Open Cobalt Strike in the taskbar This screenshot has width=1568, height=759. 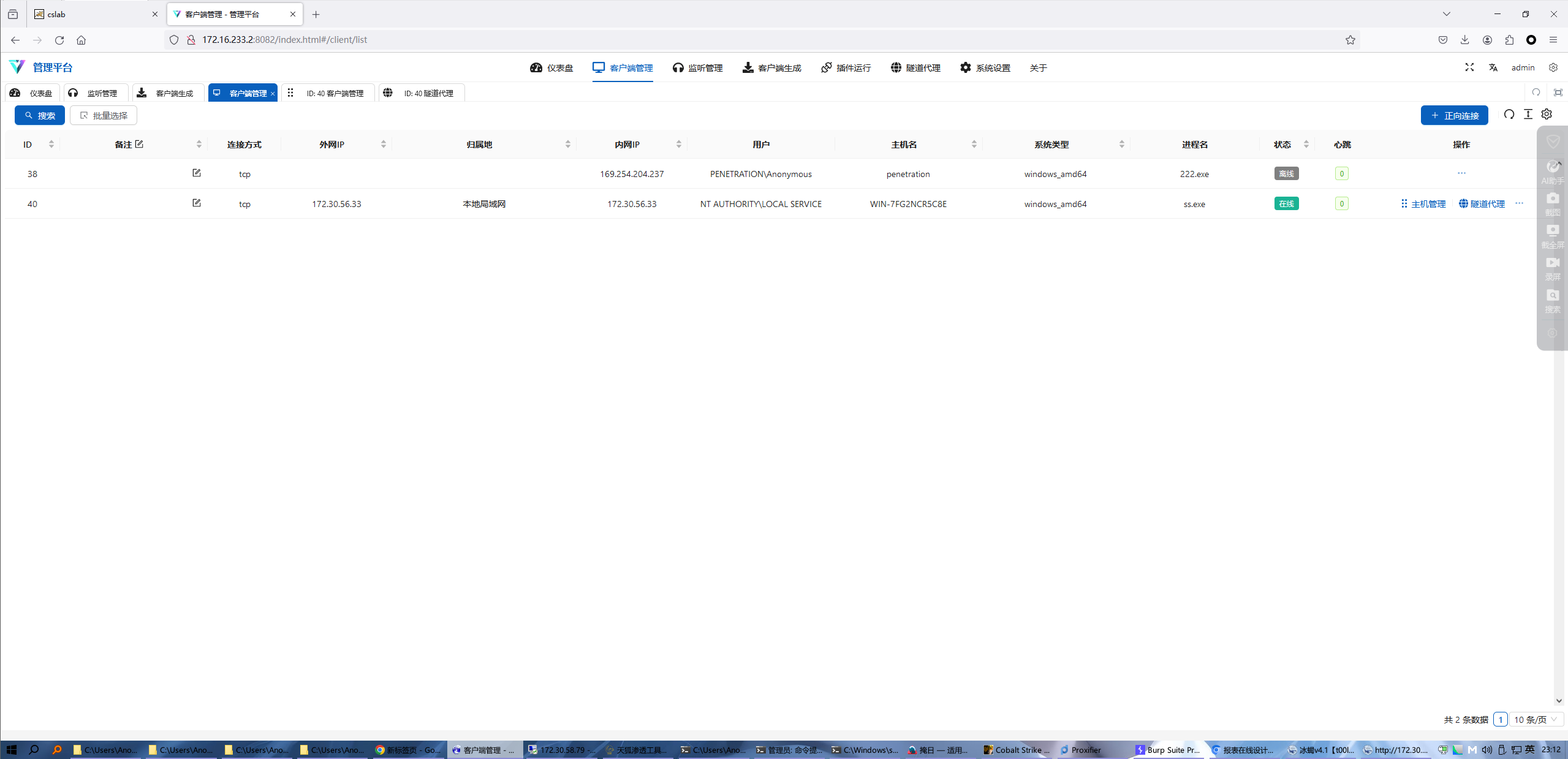(x=1017, y=750)
